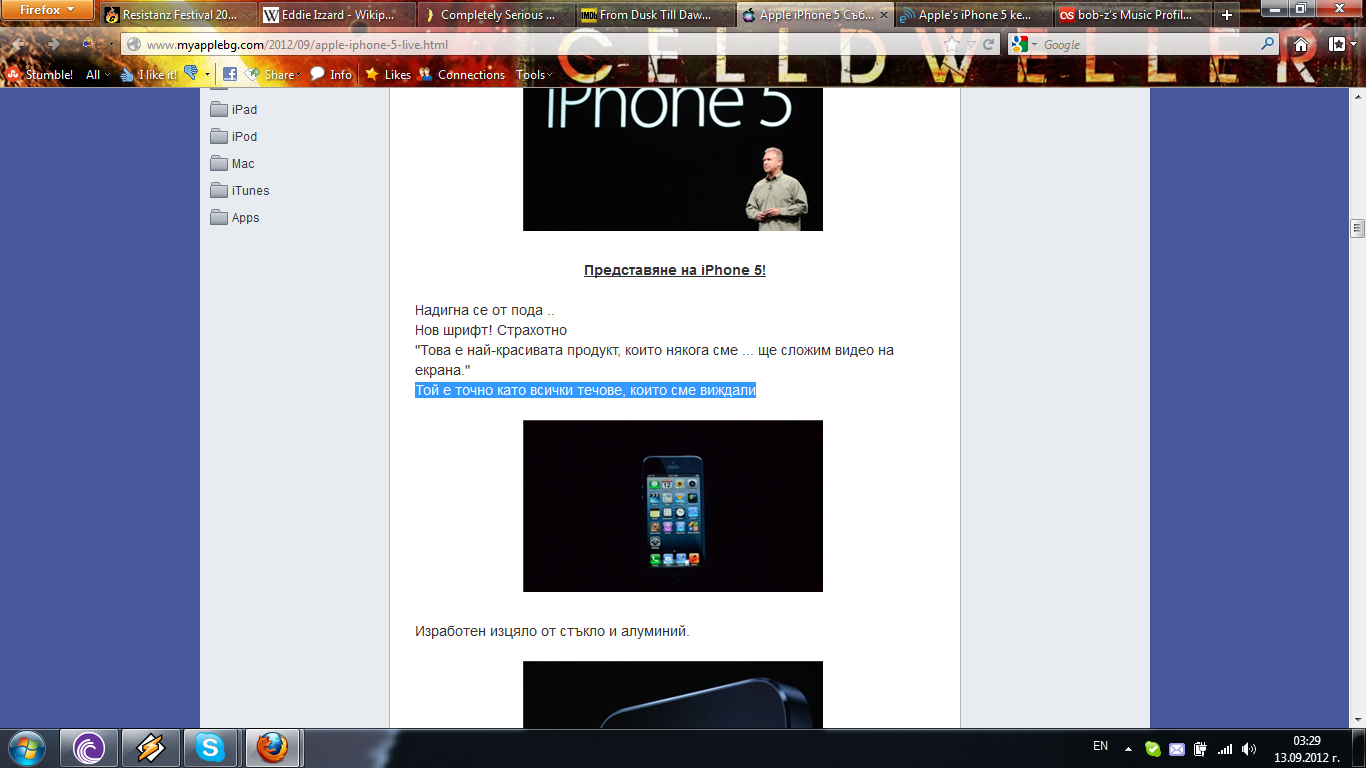Screen dimensions: 1366x768
Task: Bookmark this page with the star icon
Action: pos(951,45)
